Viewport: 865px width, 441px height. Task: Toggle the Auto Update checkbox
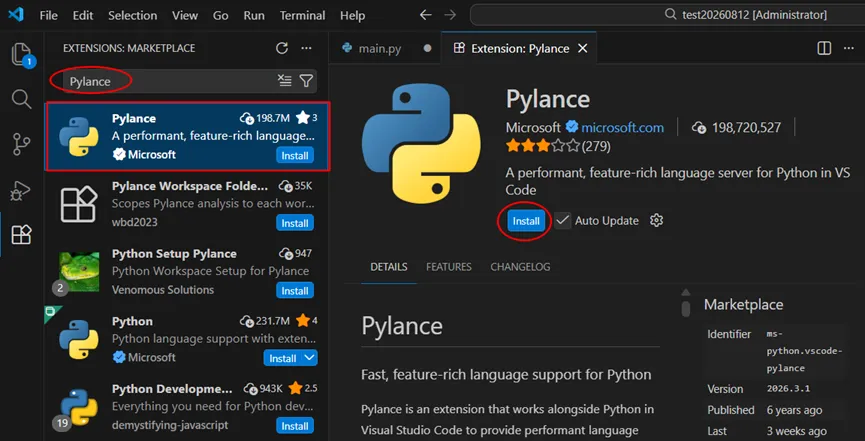[563, 220]
